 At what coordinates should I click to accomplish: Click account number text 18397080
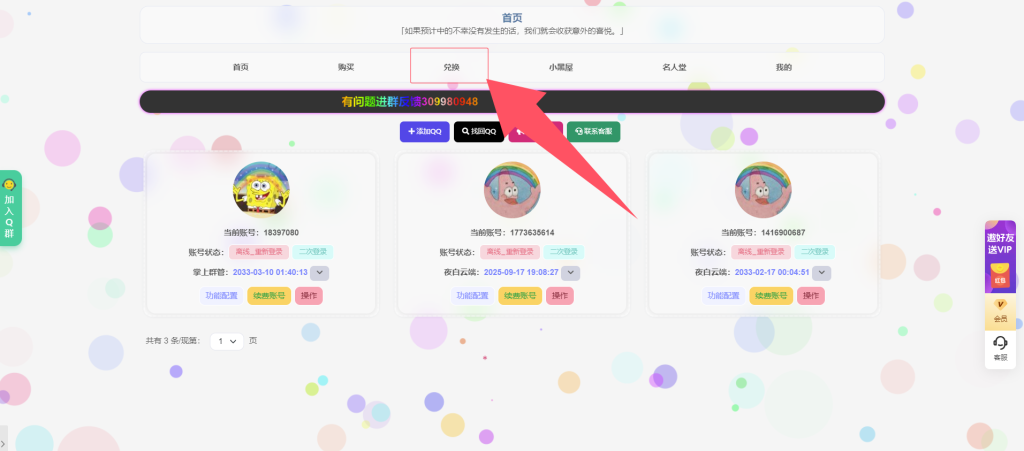click(x=281, y=233)
